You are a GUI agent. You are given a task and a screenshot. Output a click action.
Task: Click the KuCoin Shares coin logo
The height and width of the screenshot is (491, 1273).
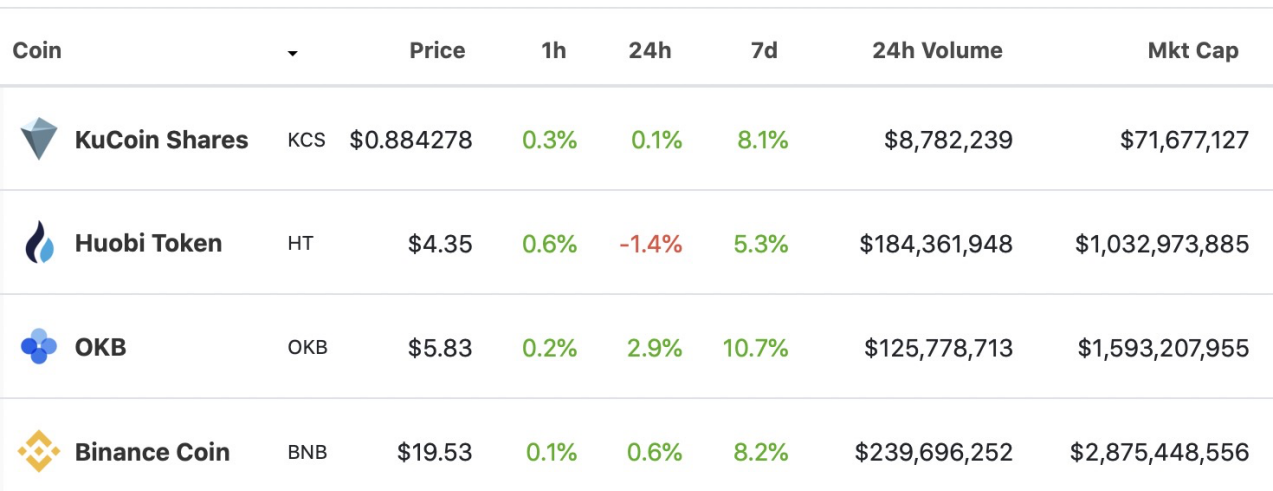(x=39, y=139)
